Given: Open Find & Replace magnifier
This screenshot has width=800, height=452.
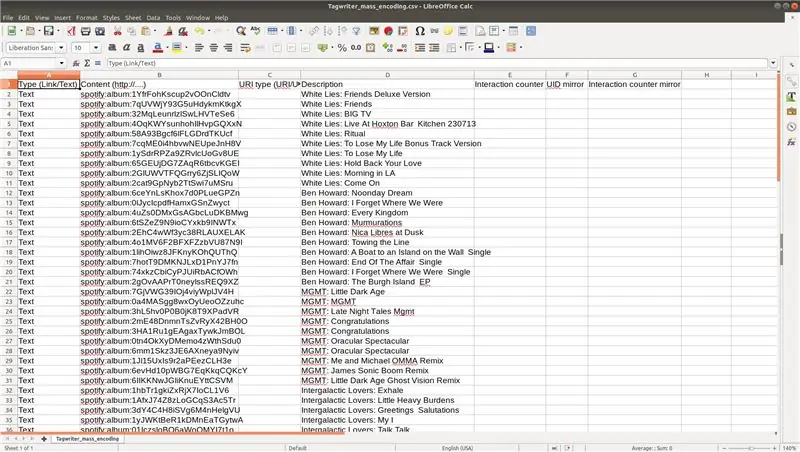Looking at the screenshot, I should pos(241,31).
